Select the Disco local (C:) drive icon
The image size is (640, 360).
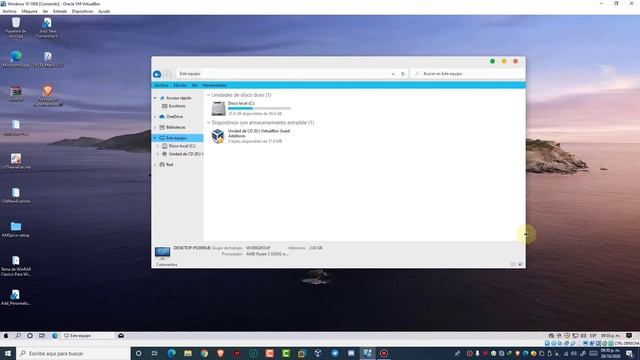click(x=218, y=109)
